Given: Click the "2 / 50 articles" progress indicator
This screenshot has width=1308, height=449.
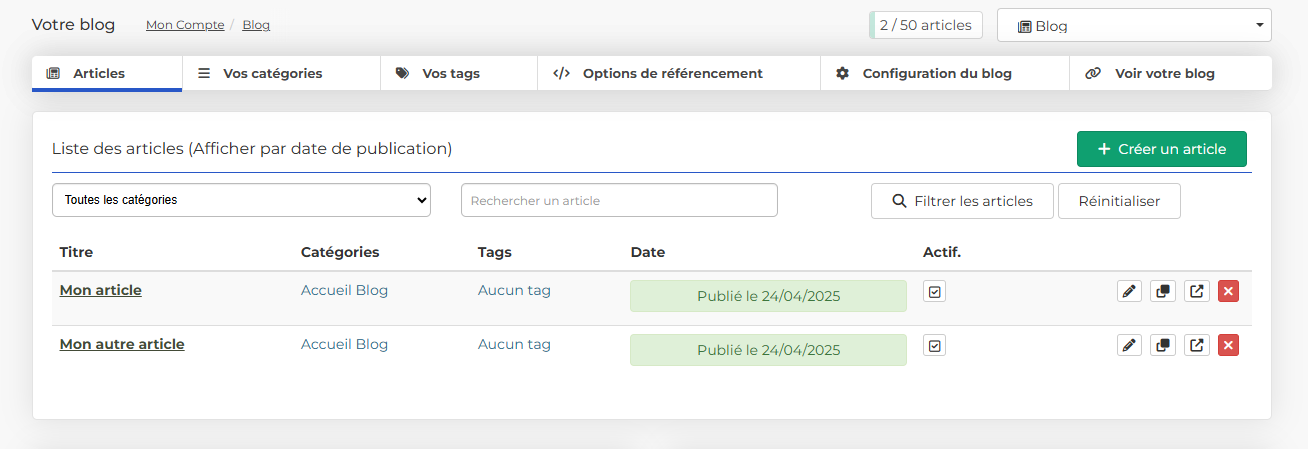Looking at the screenshot, I should click(x=925, y=25).
